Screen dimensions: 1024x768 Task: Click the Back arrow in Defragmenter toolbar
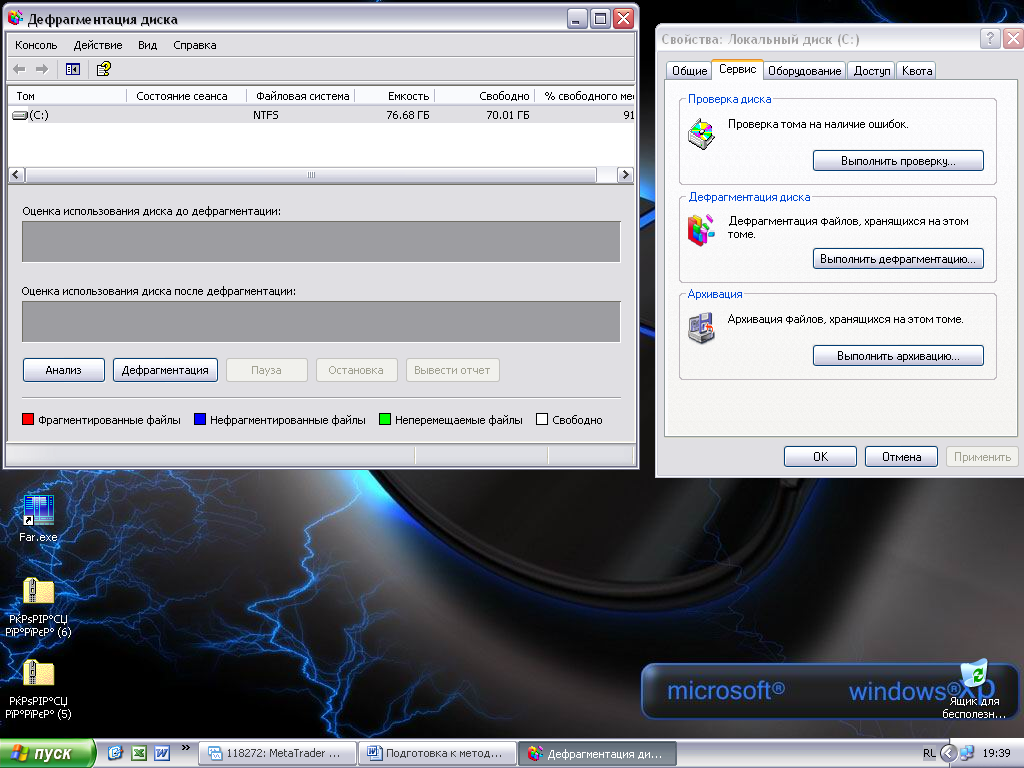click(19, 69)
